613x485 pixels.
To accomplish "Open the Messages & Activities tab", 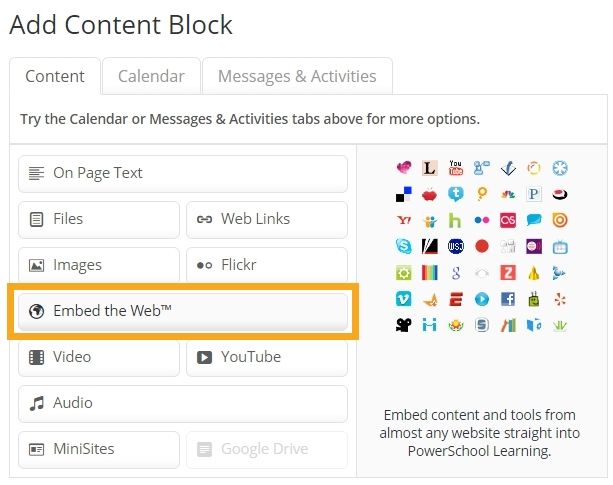I will point(297,76).
